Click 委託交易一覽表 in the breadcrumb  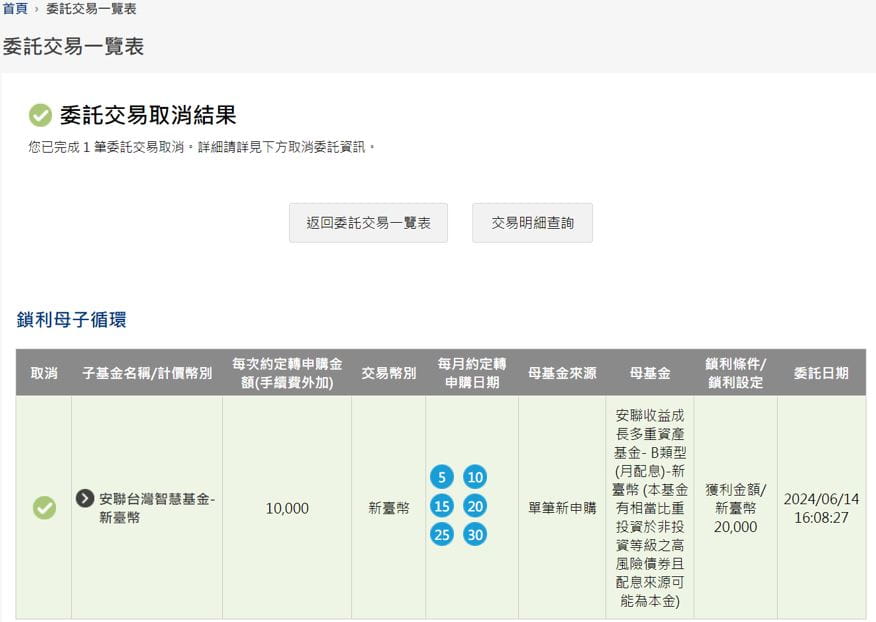[x=91, y=9]
